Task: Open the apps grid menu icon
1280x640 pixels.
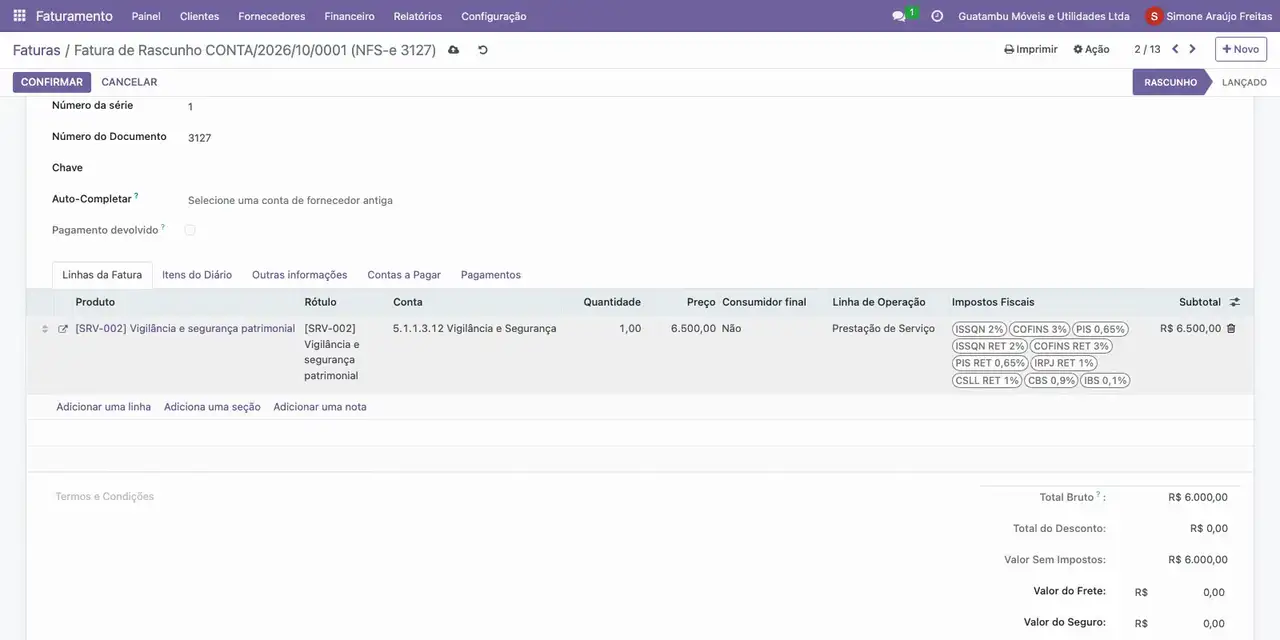Action: pyautogui.click(x=19, y=16)
